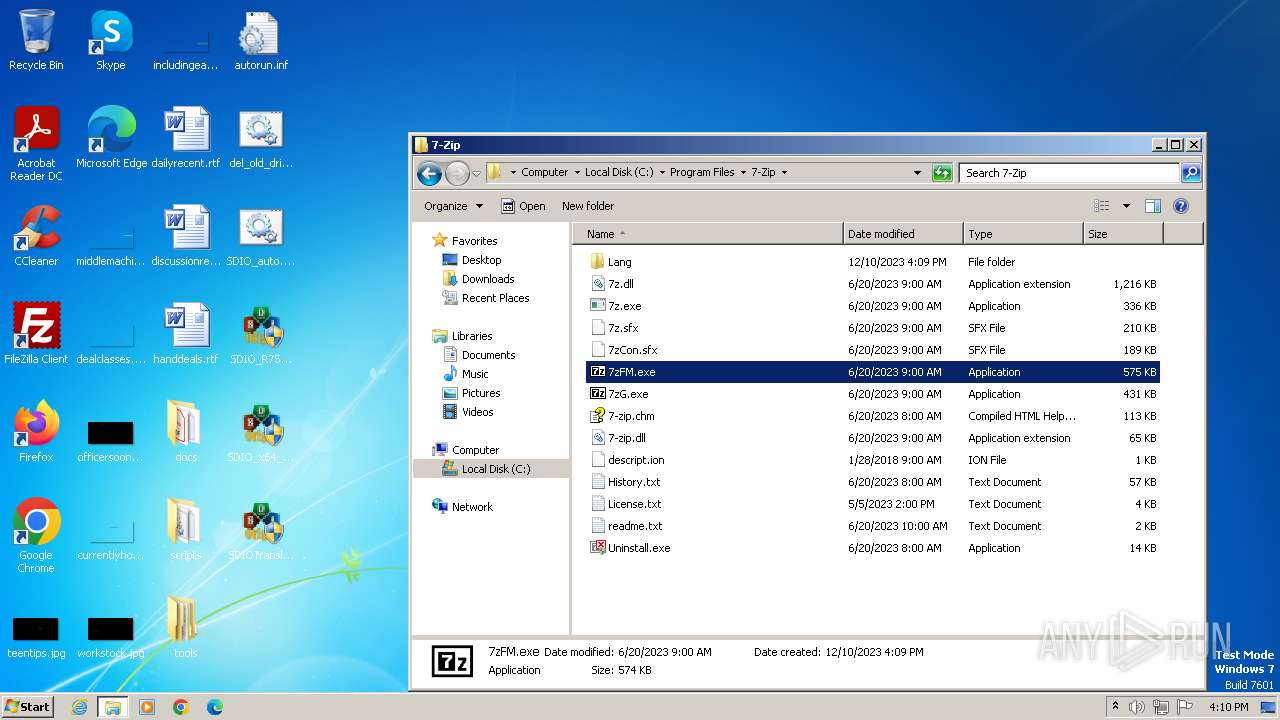Open the views dropdown arrow
1280x720 pixels.
[1126, 206]
